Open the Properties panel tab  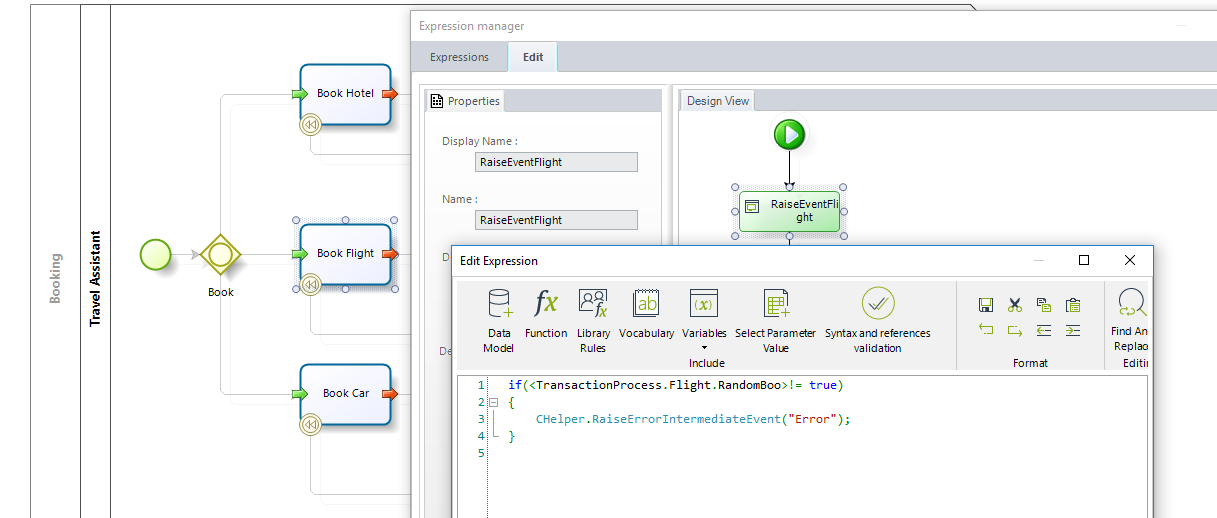(465, 101)
